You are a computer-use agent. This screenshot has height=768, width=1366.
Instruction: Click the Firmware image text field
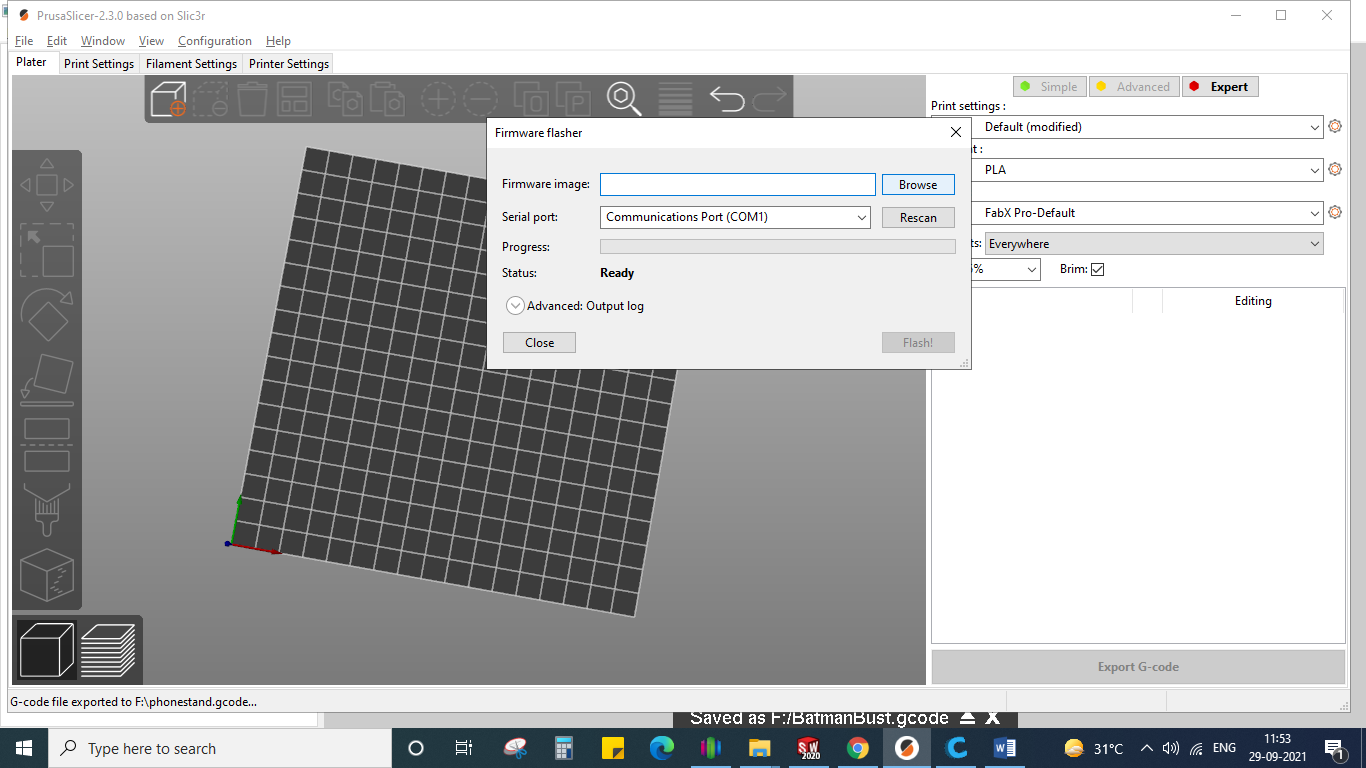point(737,185)
